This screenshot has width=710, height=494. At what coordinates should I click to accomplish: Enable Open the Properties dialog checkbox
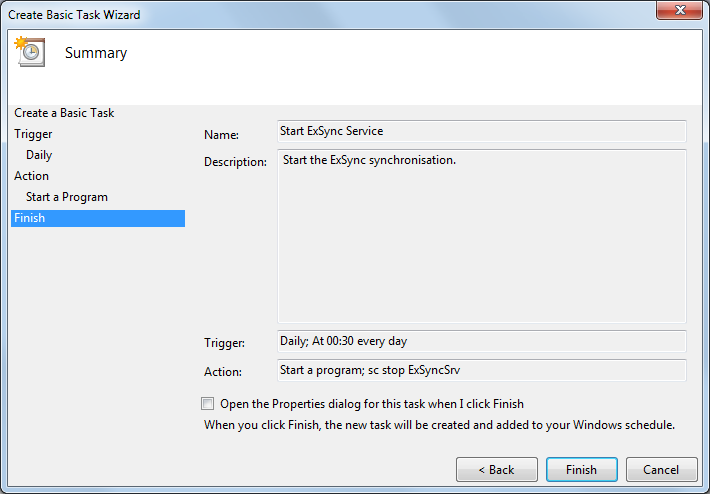coord(207,403)
